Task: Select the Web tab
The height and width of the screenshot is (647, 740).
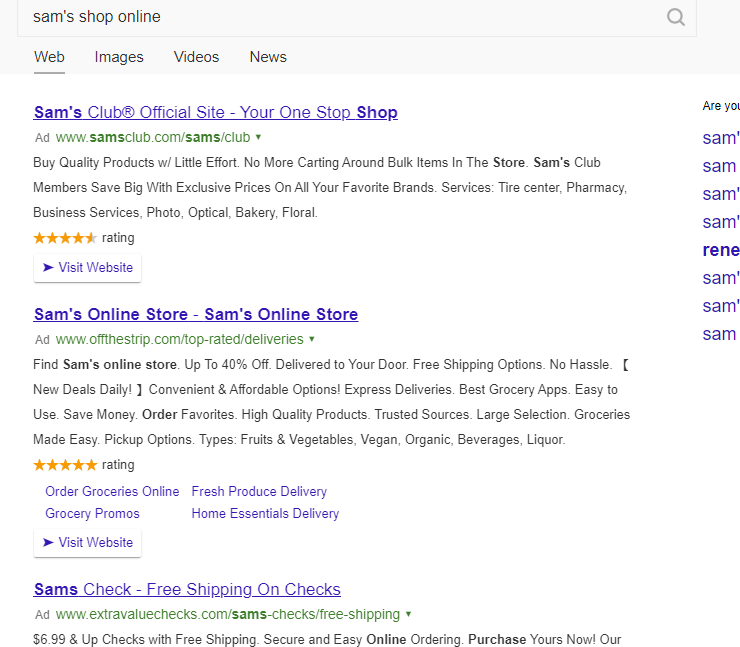Action: (49, 57)
